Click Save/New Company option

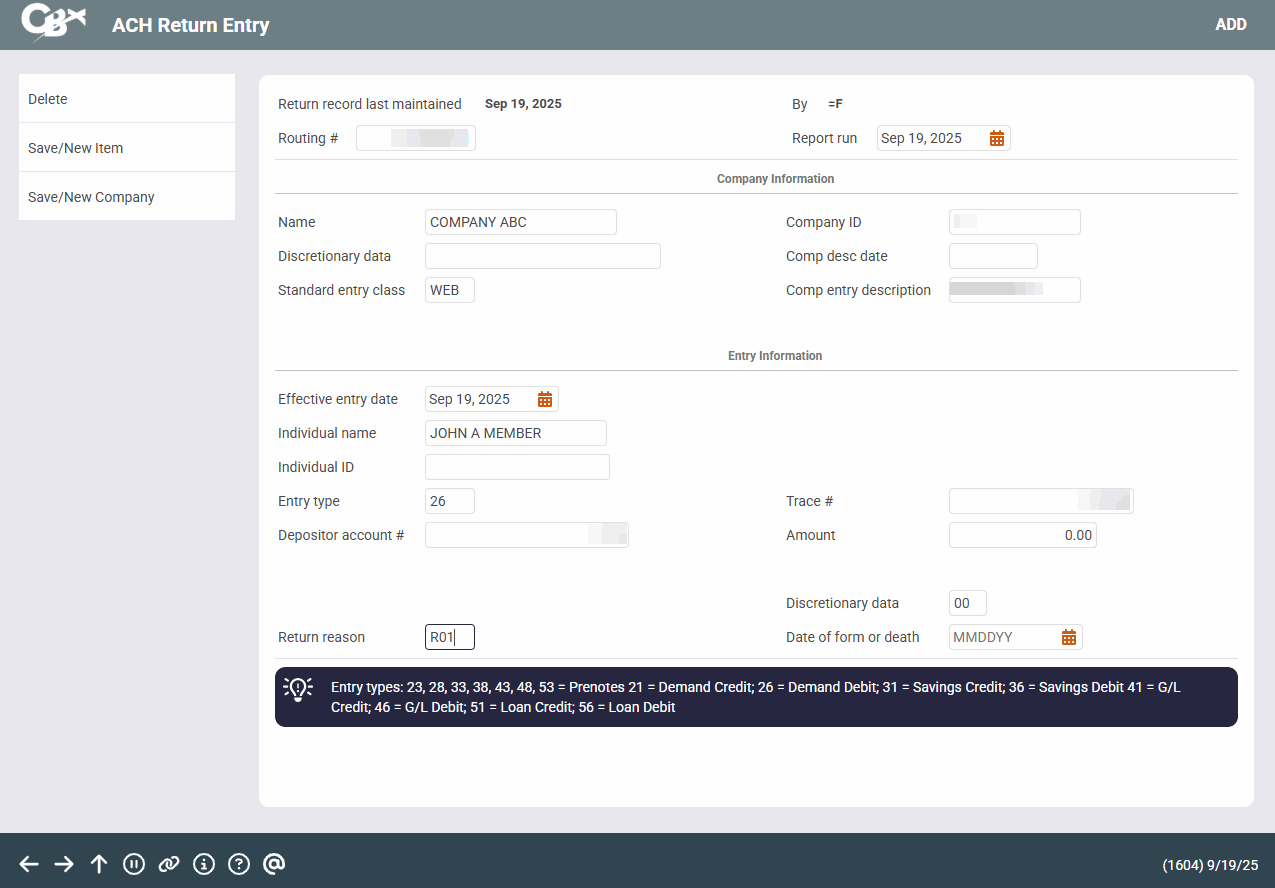(127, 197)
